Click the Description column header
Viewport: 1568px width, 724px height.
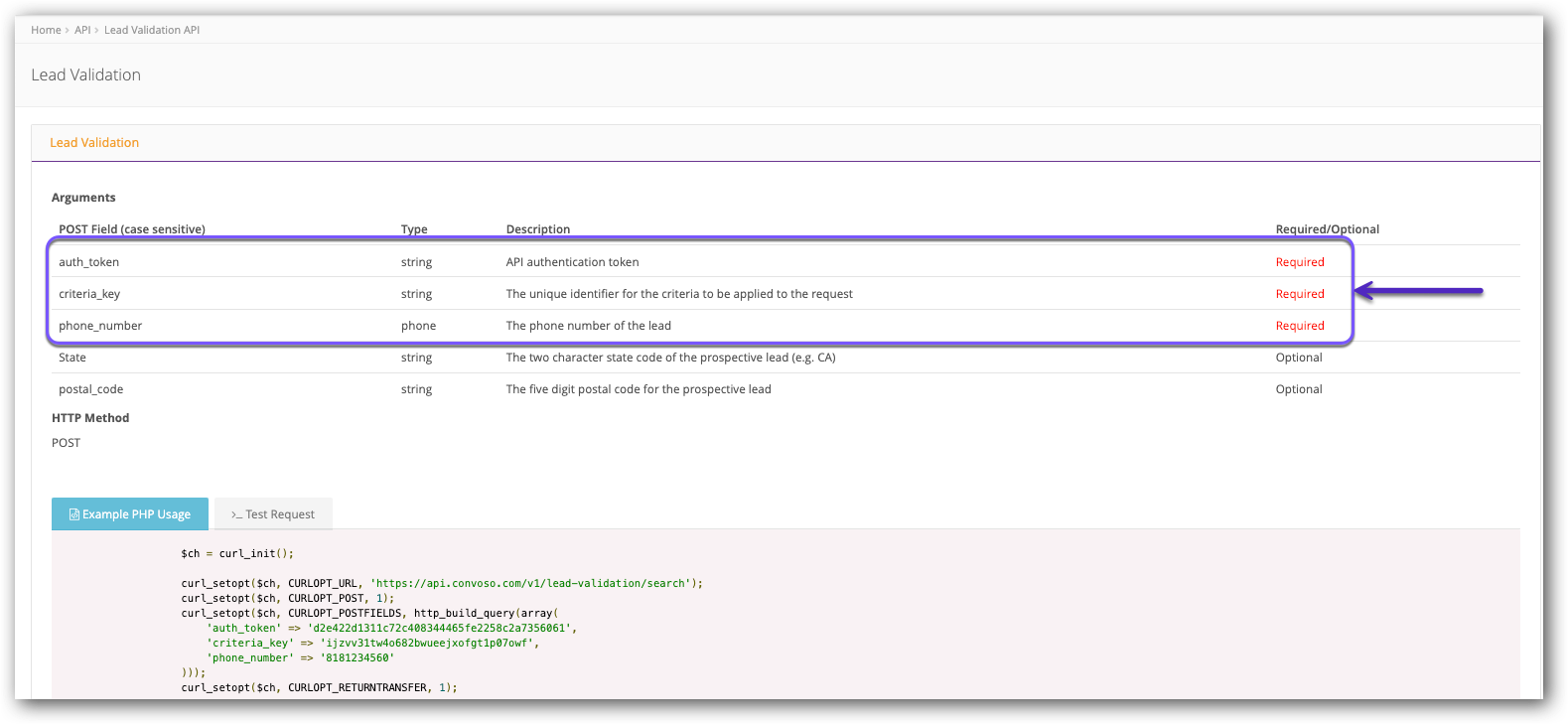538,229
